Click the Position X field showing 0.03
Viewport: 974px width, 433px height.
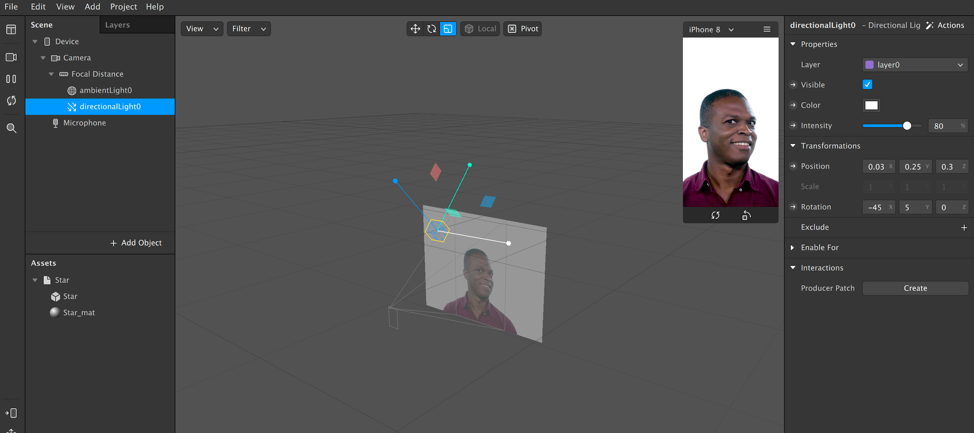[879, 166]
